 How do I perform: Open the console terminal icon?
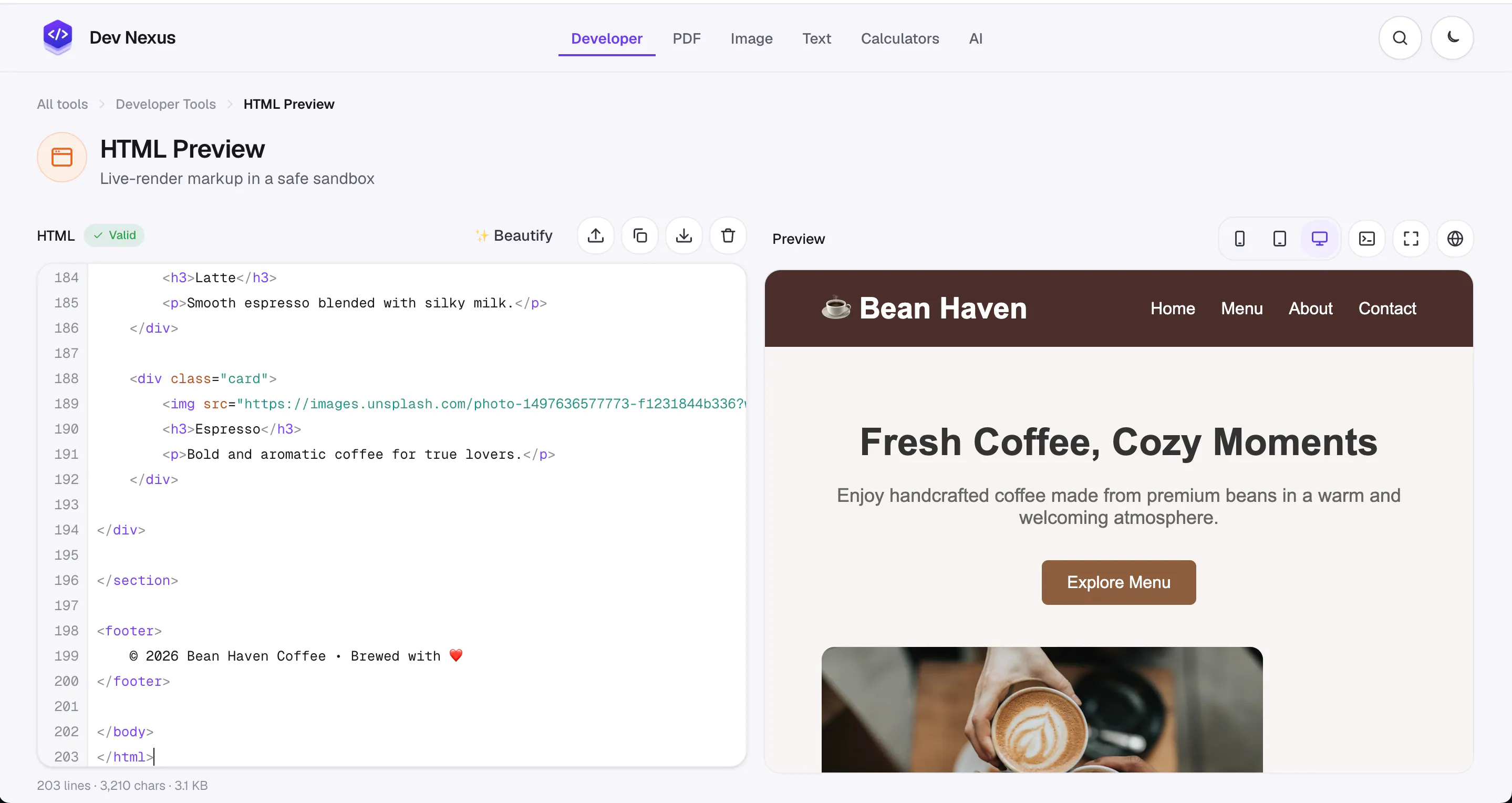pyautogui.click(x=1367, y=239)
